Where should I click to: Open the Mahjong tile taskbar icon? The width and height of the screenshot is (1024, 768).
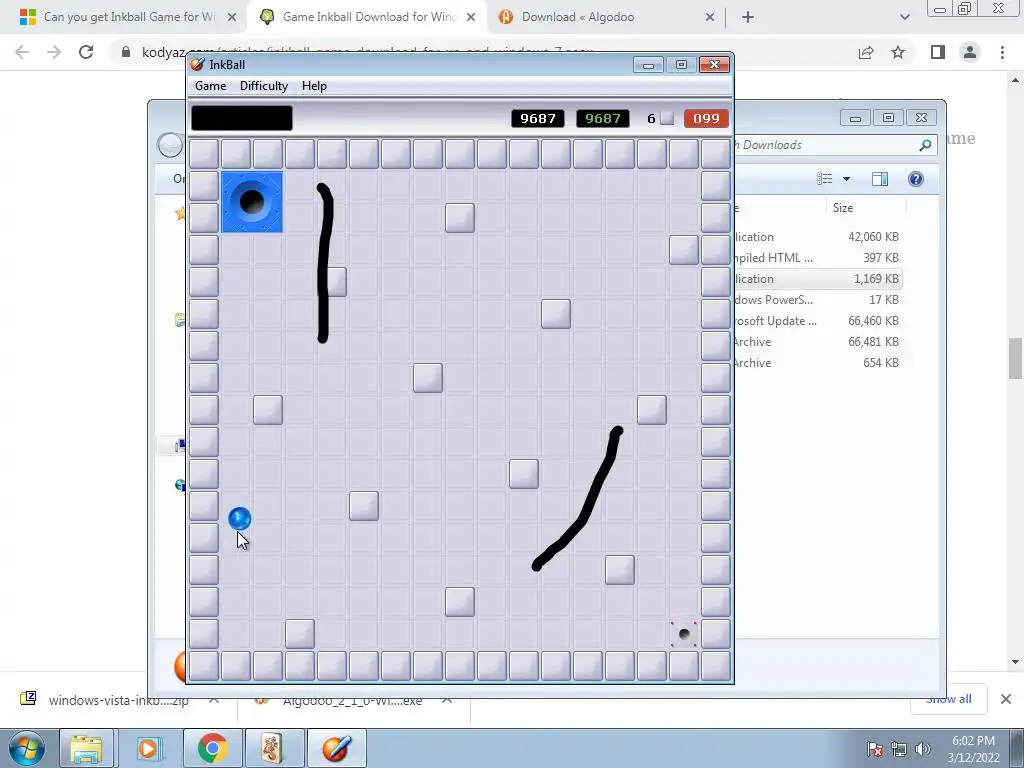click(x=274, y=748)
